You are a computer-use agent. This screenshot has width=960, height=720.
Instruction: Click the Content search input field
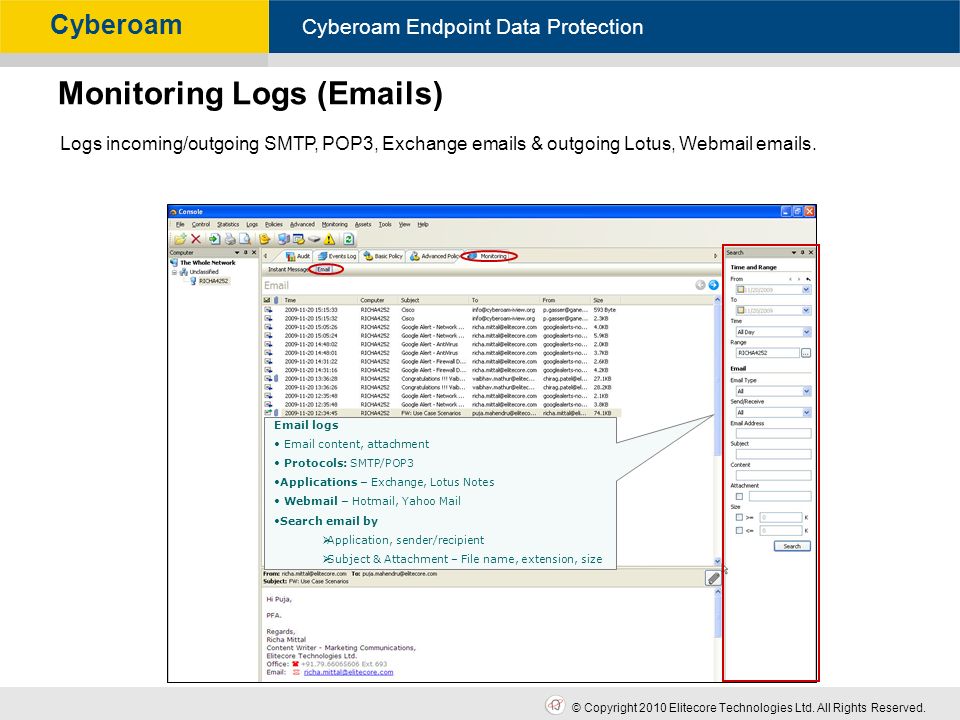pos(773,475)
